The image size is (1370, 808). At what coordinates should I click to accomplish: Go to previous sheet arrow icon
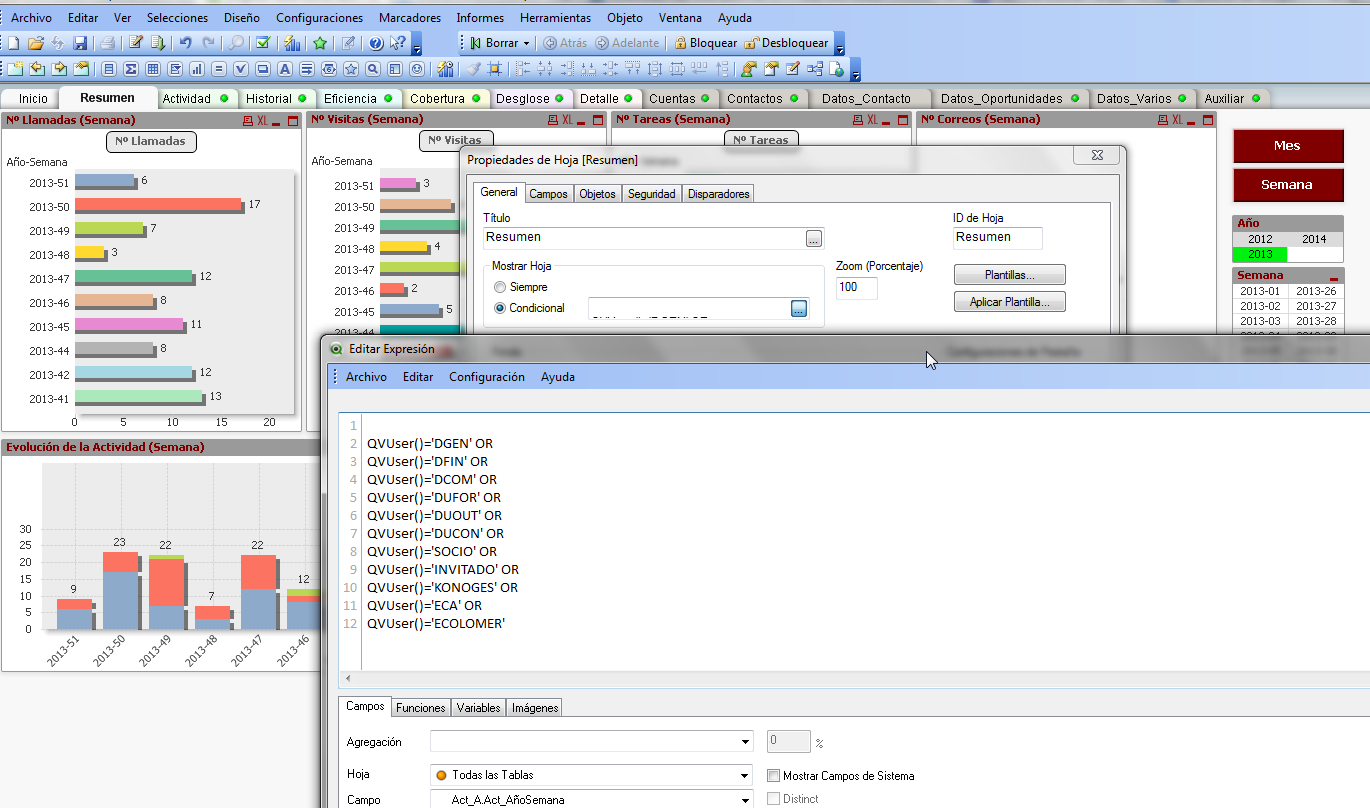(x=37, y=69)
